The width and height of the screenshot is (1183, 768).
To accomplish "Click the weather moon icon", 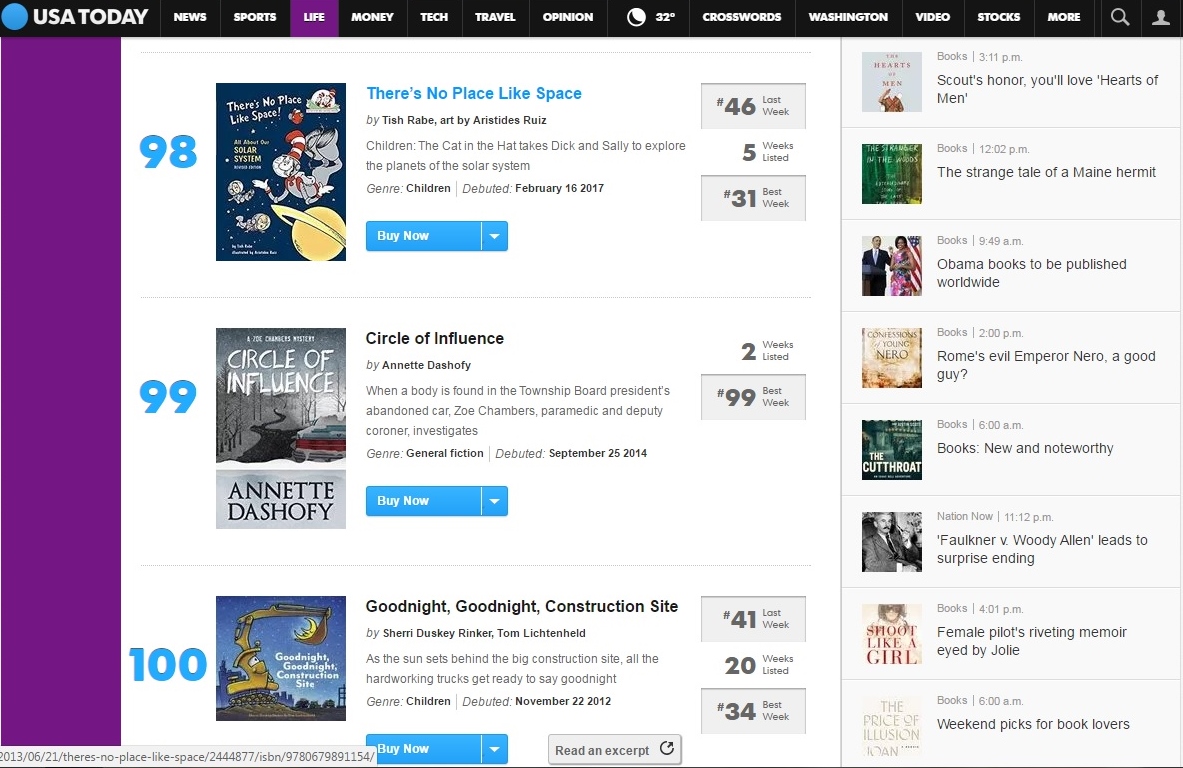I will click(x=637, y=17).
